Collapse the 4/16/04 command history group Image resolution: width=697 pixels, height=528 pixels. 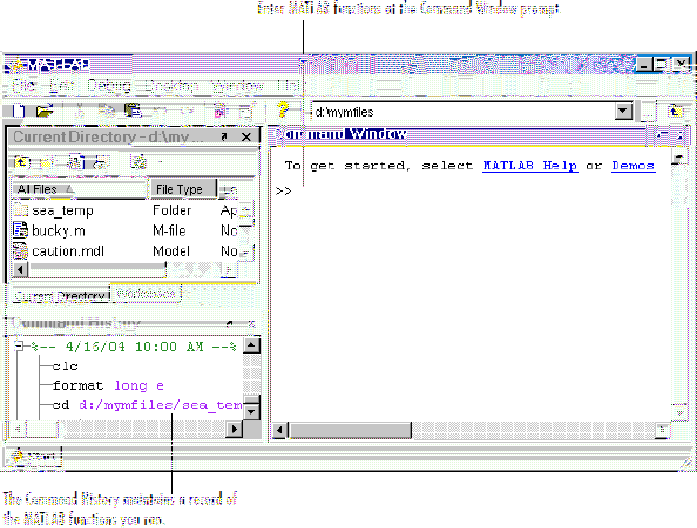click(19, 346)
